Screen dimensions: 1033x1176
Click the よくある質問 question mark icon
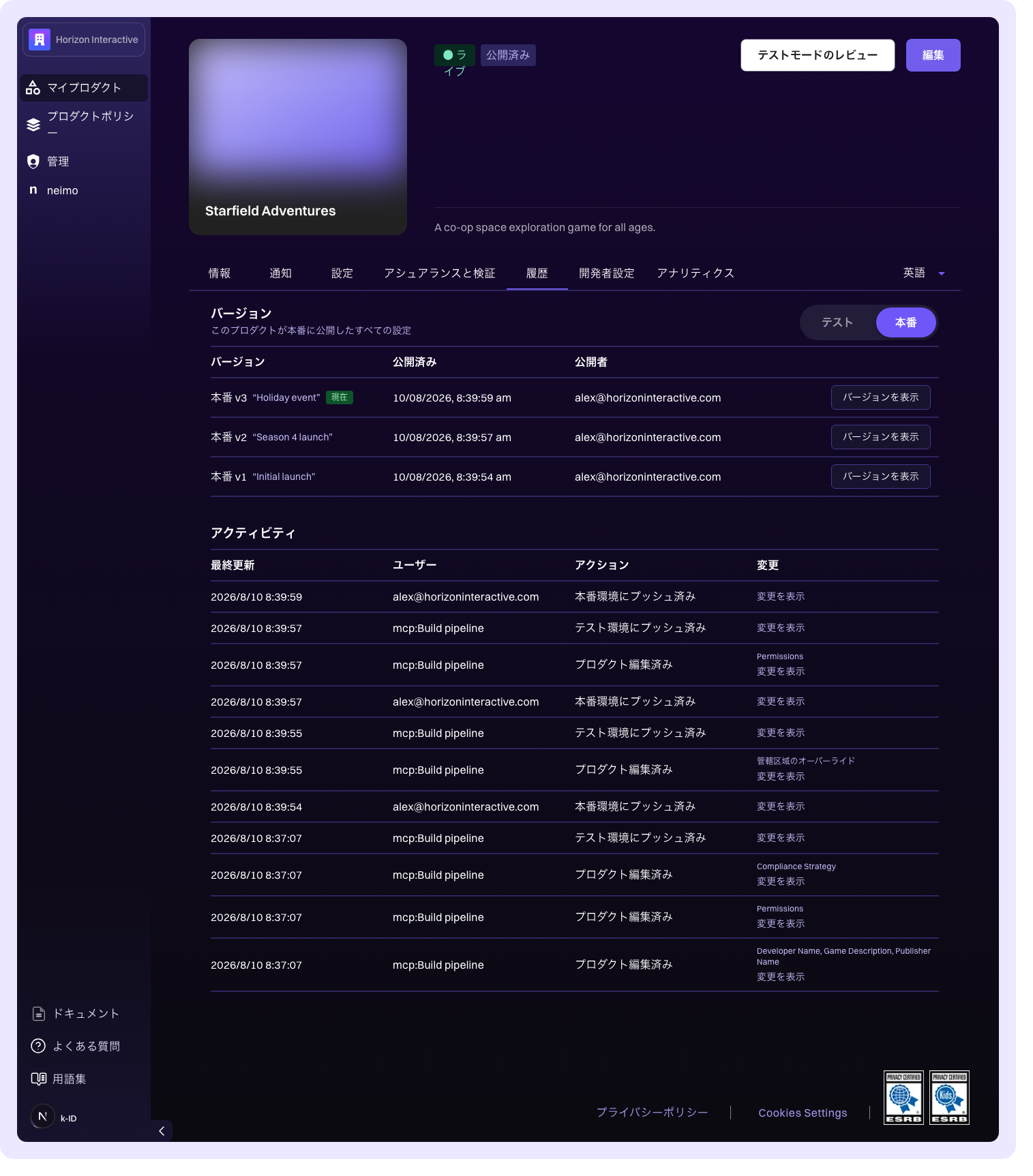point(39,1046)
